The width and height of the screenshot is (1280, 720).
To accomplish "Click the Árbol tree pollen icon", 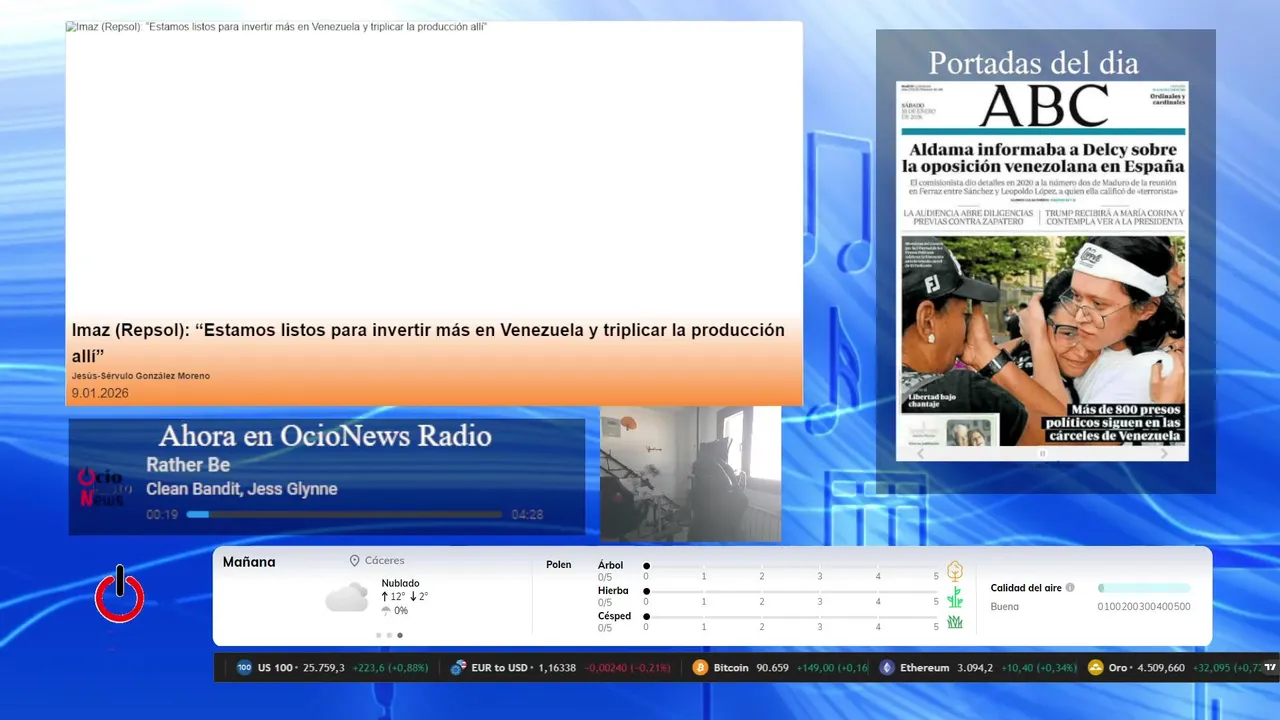I will [955, 571].
